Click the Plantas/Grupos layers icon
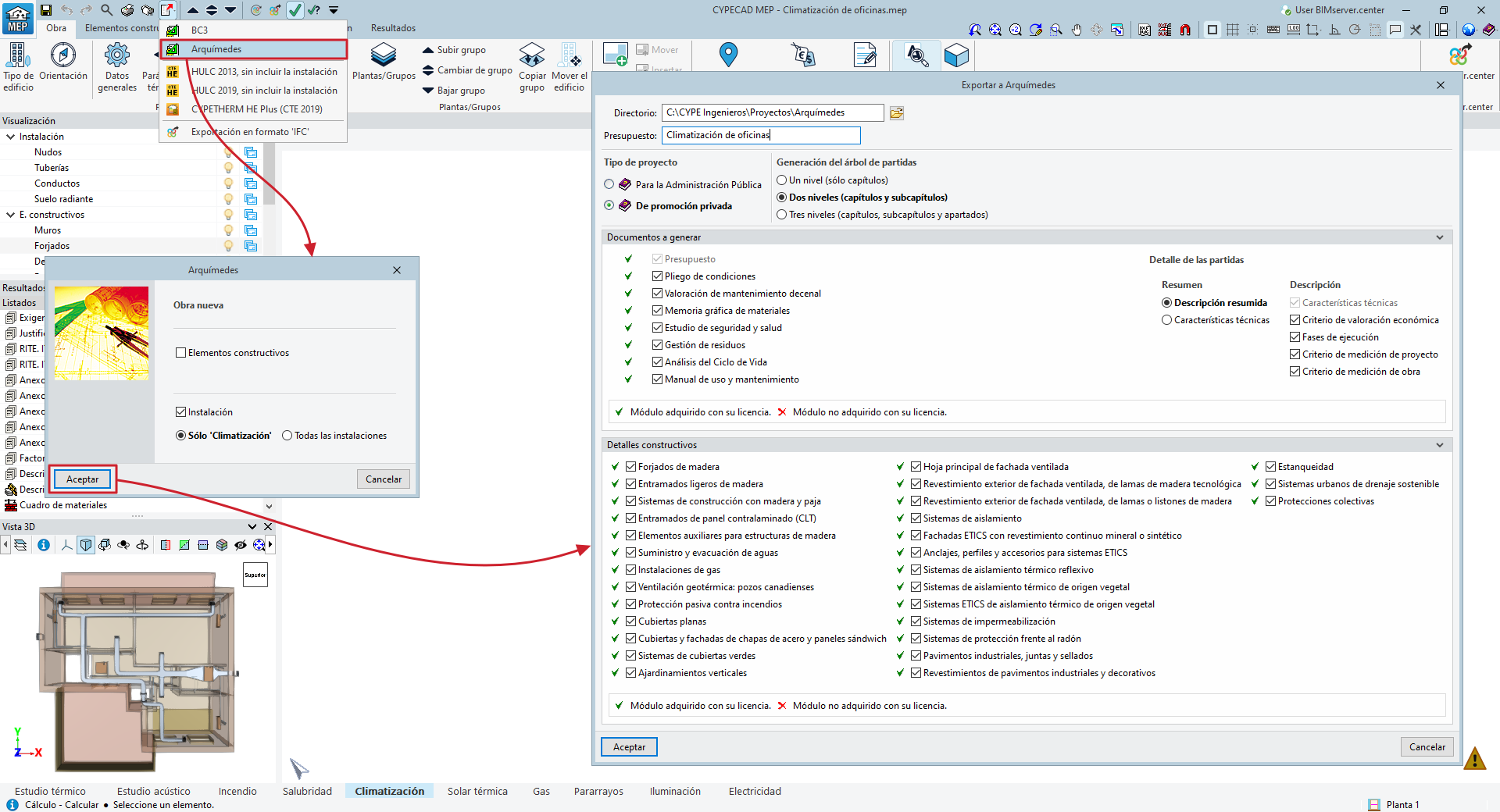 click(x=383, y=55)
